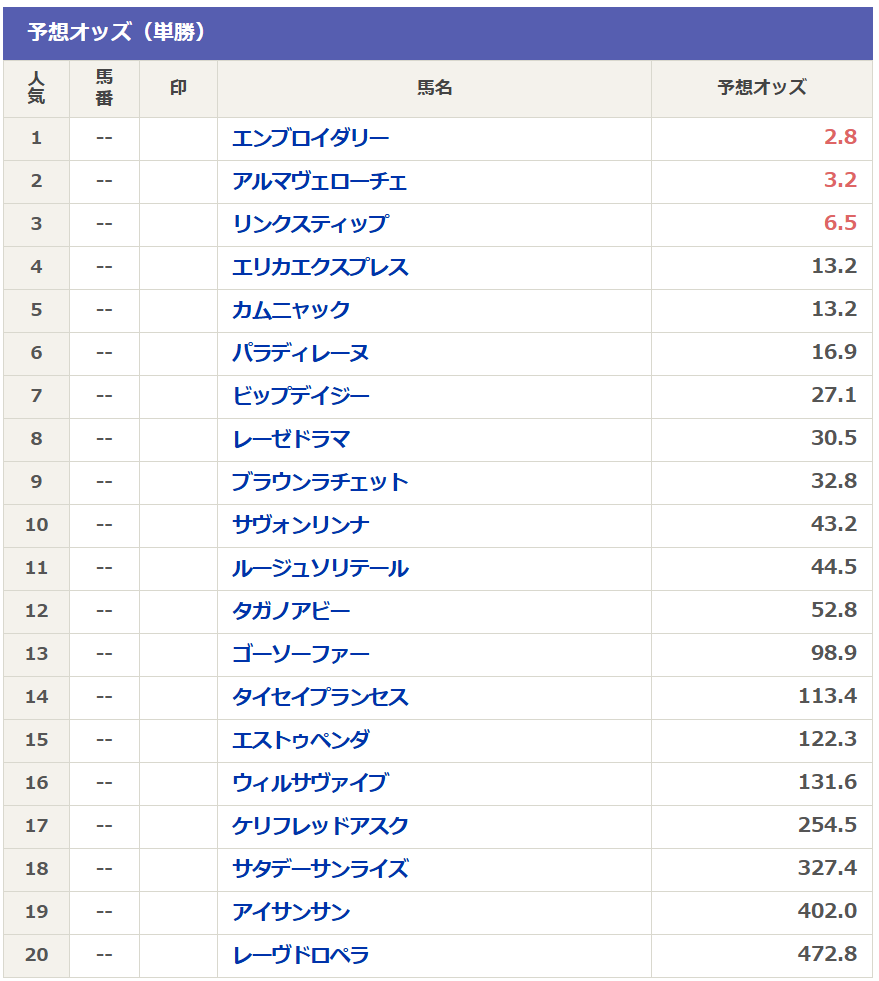Open the エンブロイダリー horse link
Screen dimensions: 879x981
click(x=310, y=138)
